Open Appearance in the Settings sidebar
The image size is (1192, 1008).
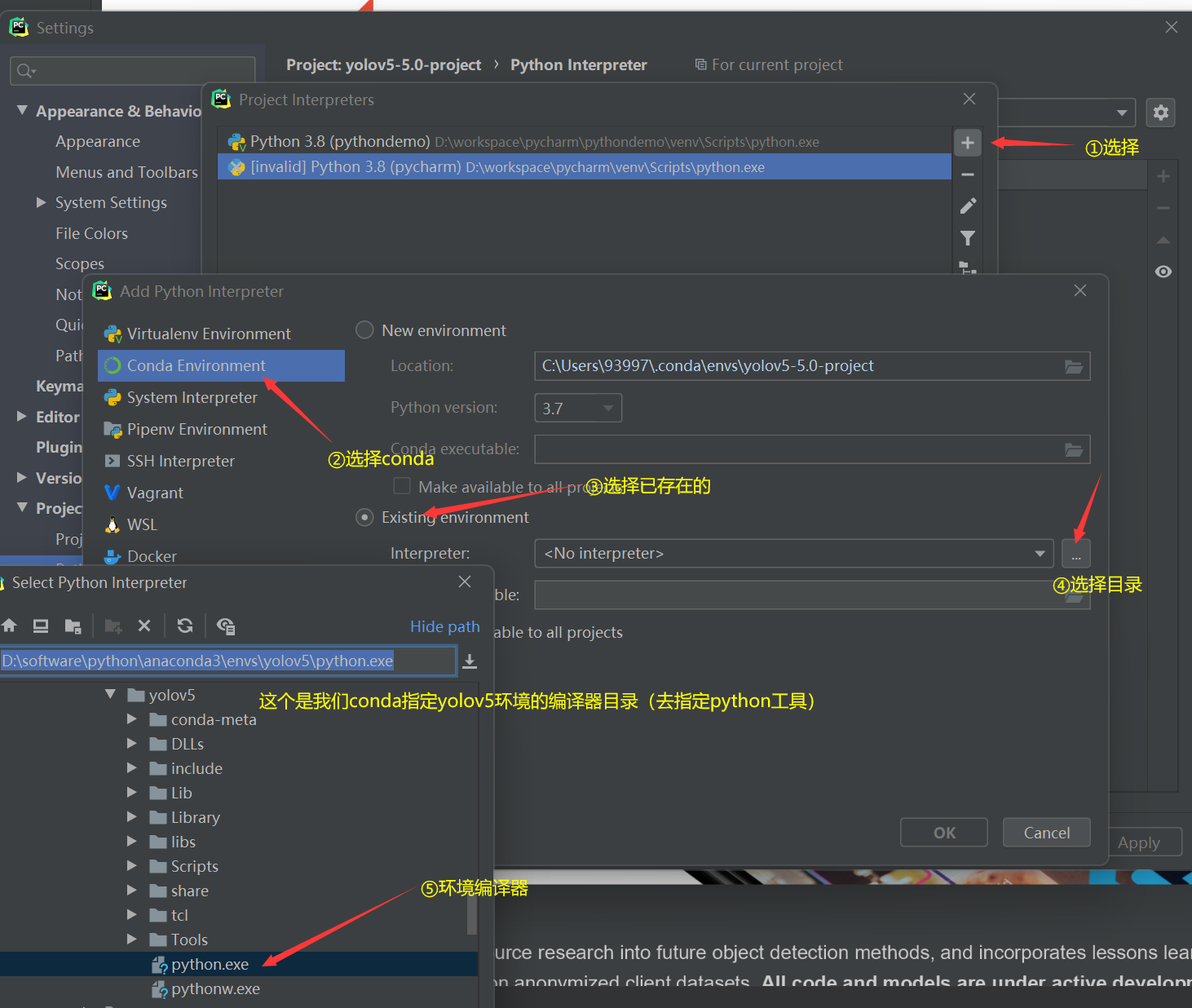[98, 141]
